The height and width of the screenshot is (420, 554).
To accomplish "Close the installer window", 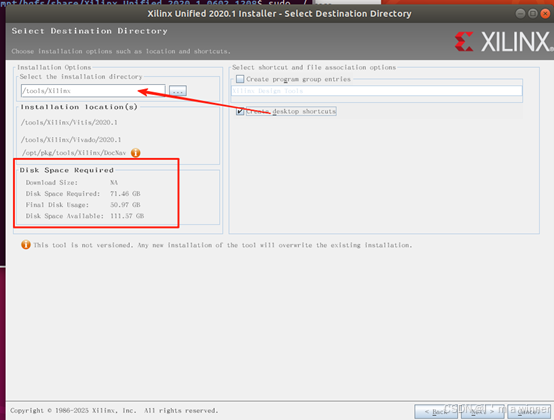I will (546, 13).
